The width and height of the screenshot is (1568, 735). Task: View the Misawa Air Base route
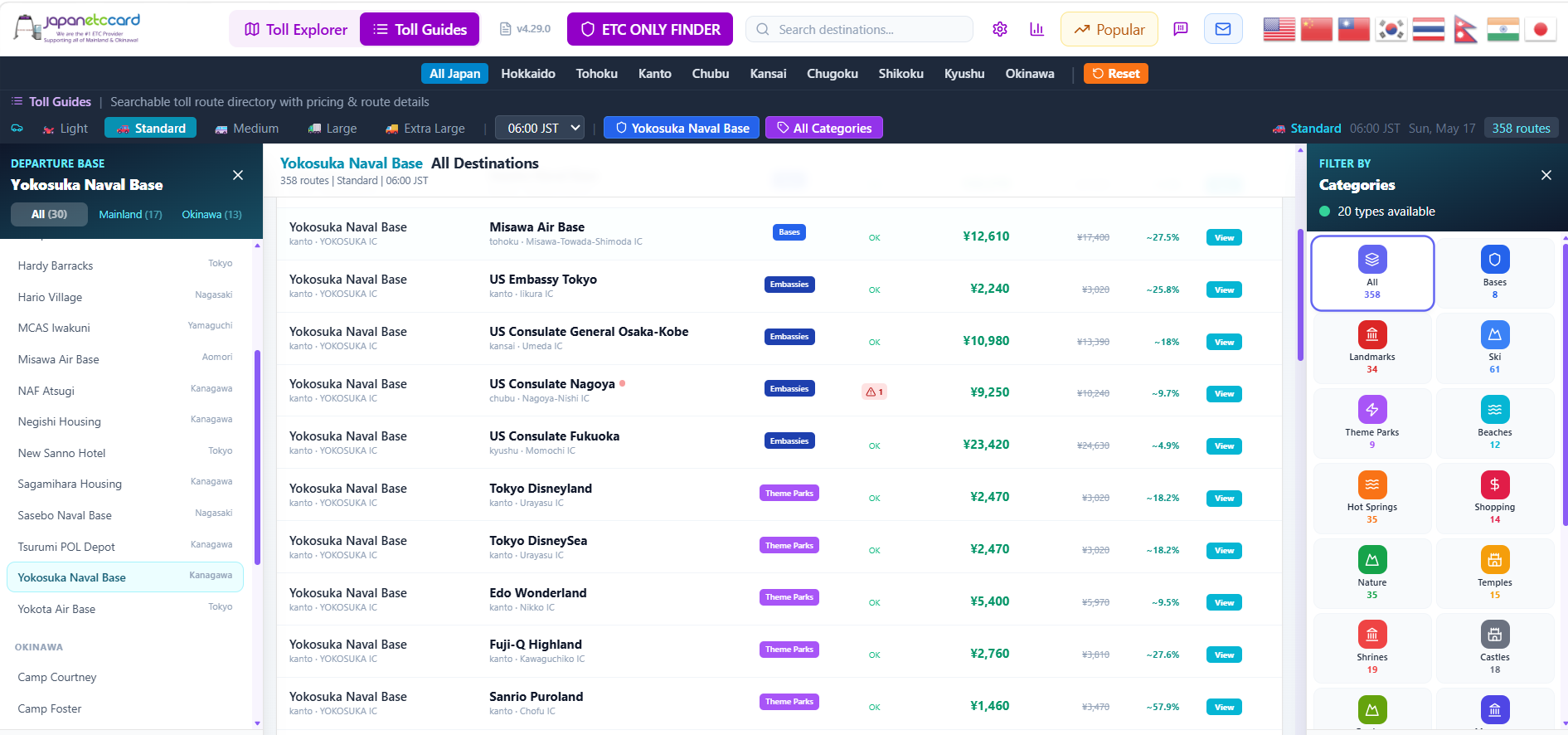1224,238
